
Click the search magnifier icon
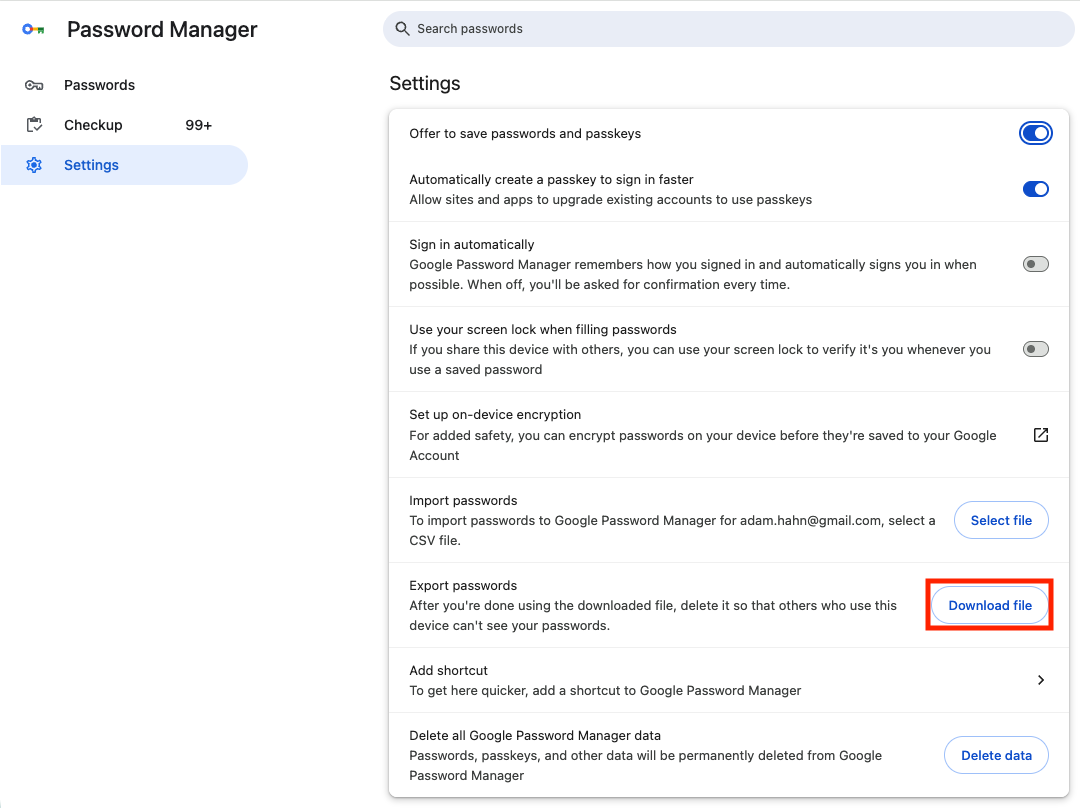click(402, 28)
